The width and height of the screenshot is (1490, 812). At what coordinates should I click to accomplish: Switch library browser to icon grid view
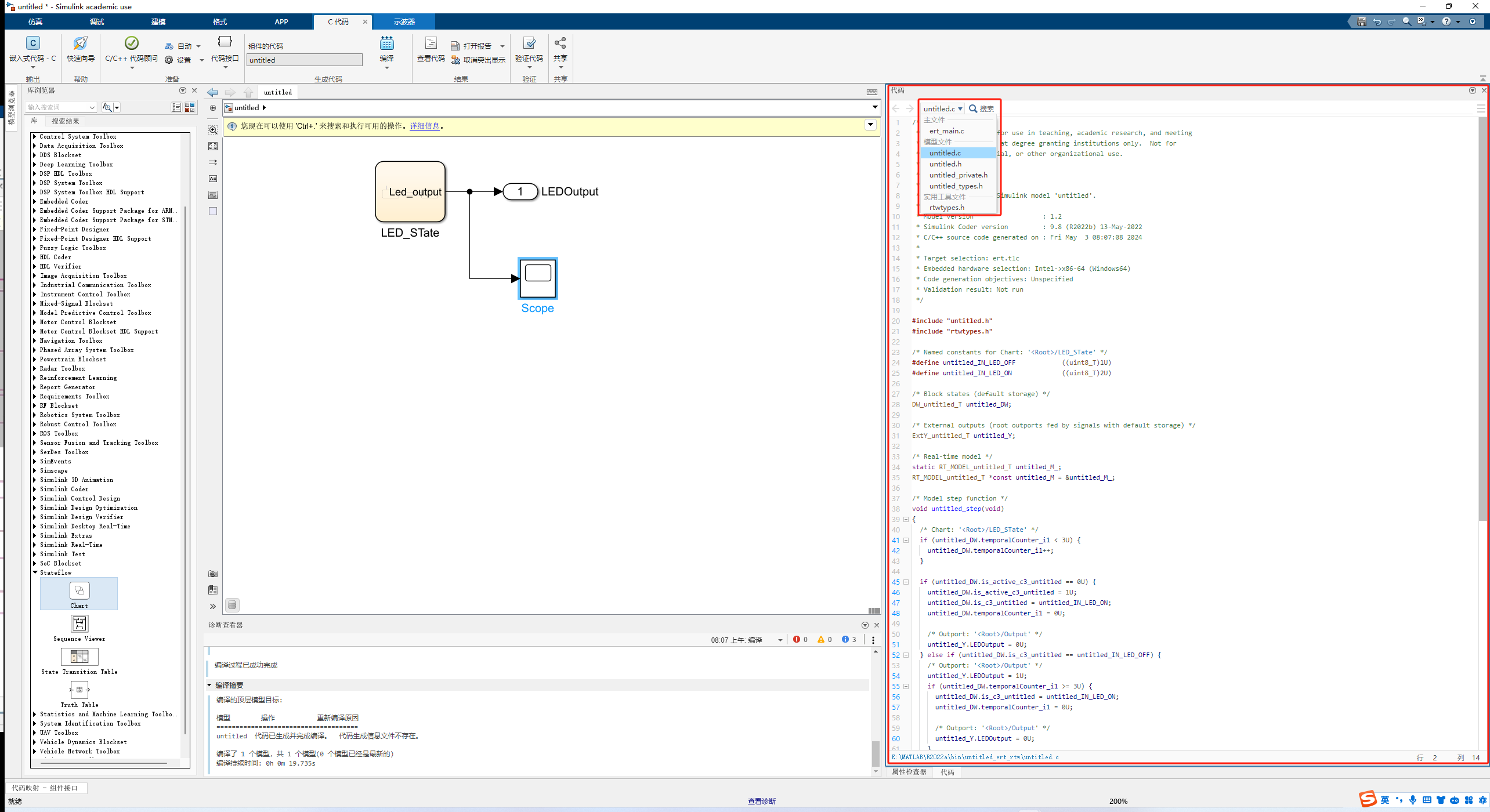[190, 107]
